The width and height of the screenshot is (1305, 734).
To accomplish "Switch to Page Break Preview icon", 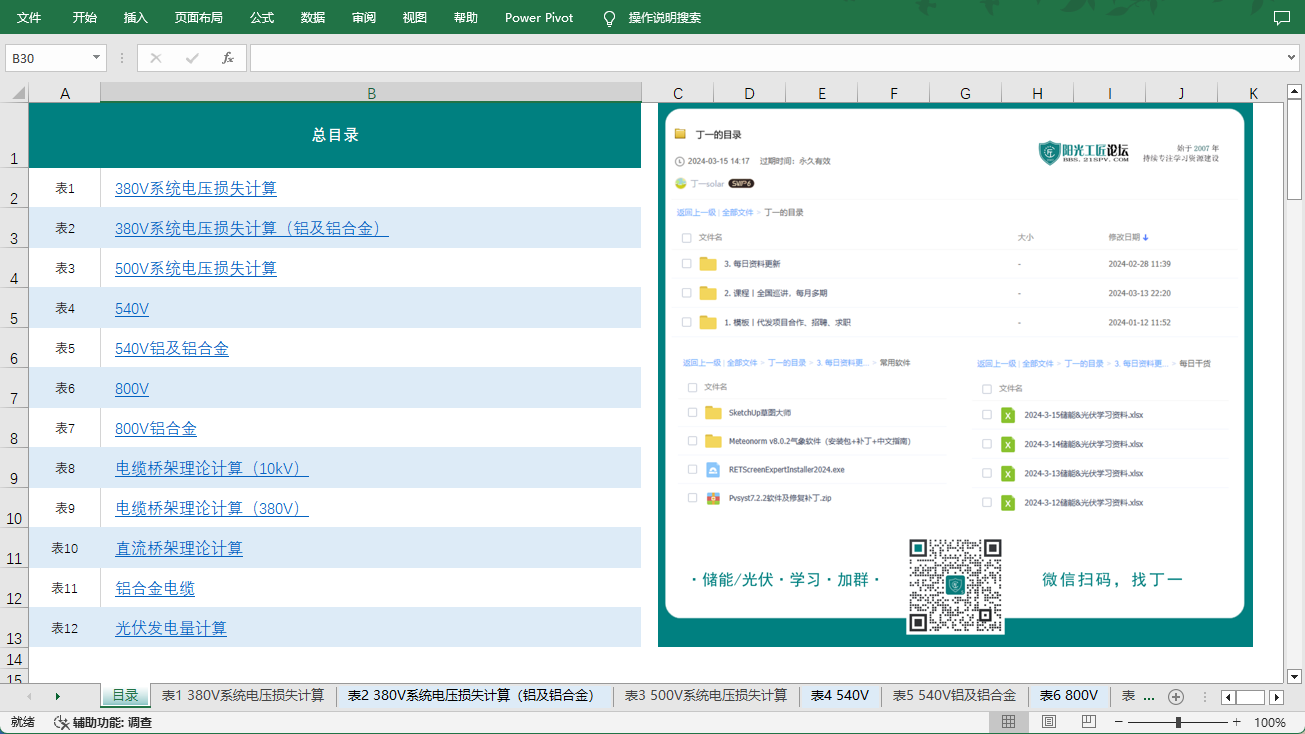I will [x=1088, y=722].
